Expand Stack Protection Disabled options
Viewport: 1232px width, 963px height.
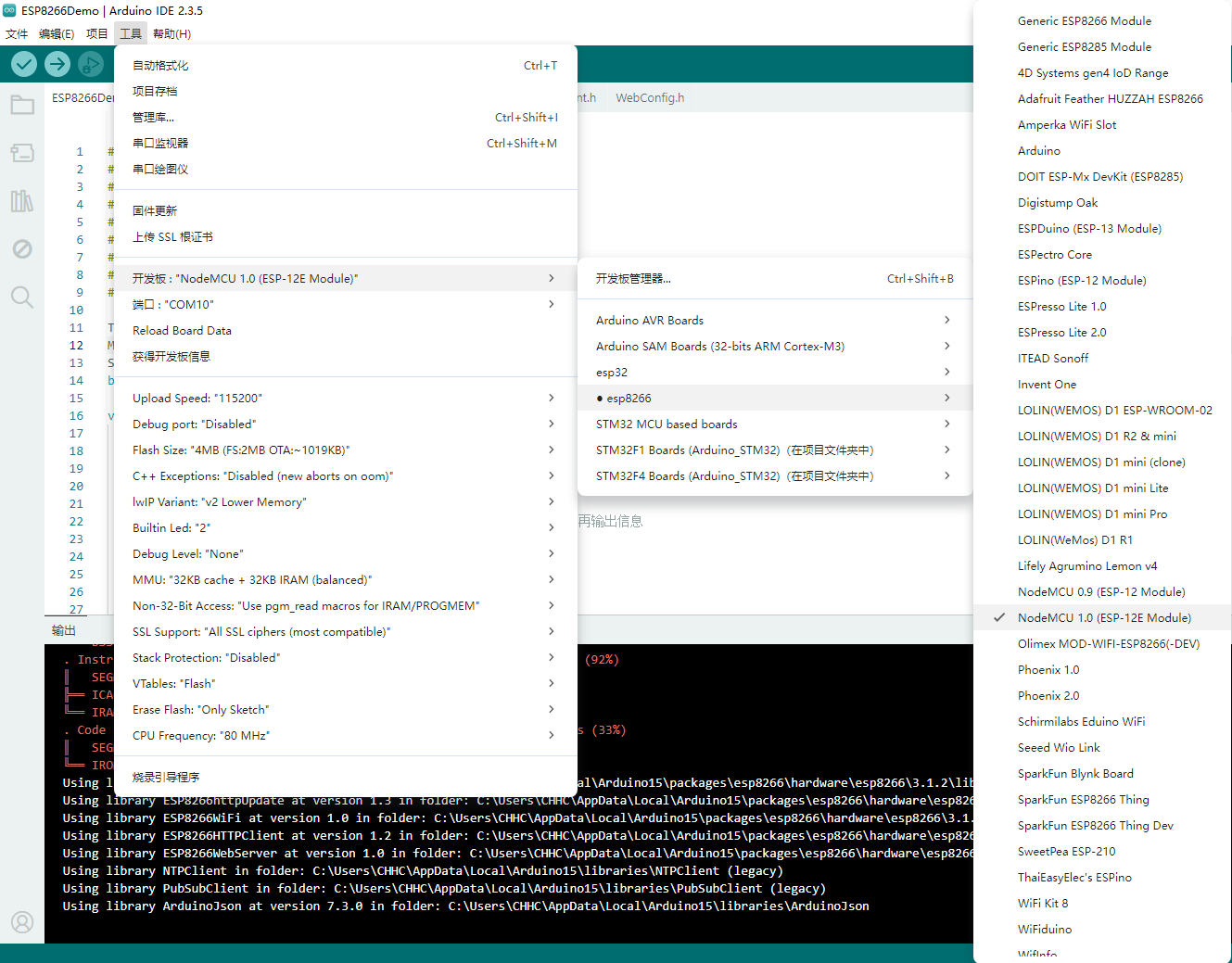tap(345, 657)
